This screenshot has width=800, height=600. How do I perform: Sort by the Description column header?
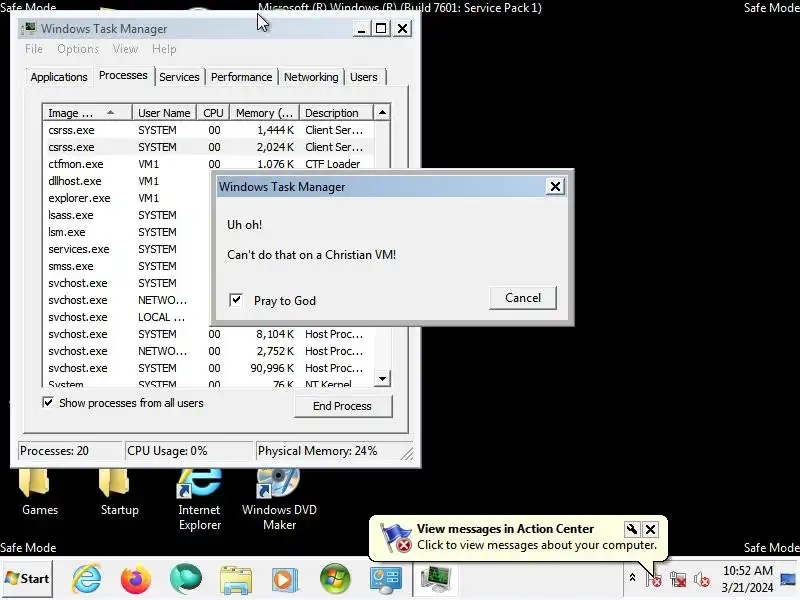[337, 113]
